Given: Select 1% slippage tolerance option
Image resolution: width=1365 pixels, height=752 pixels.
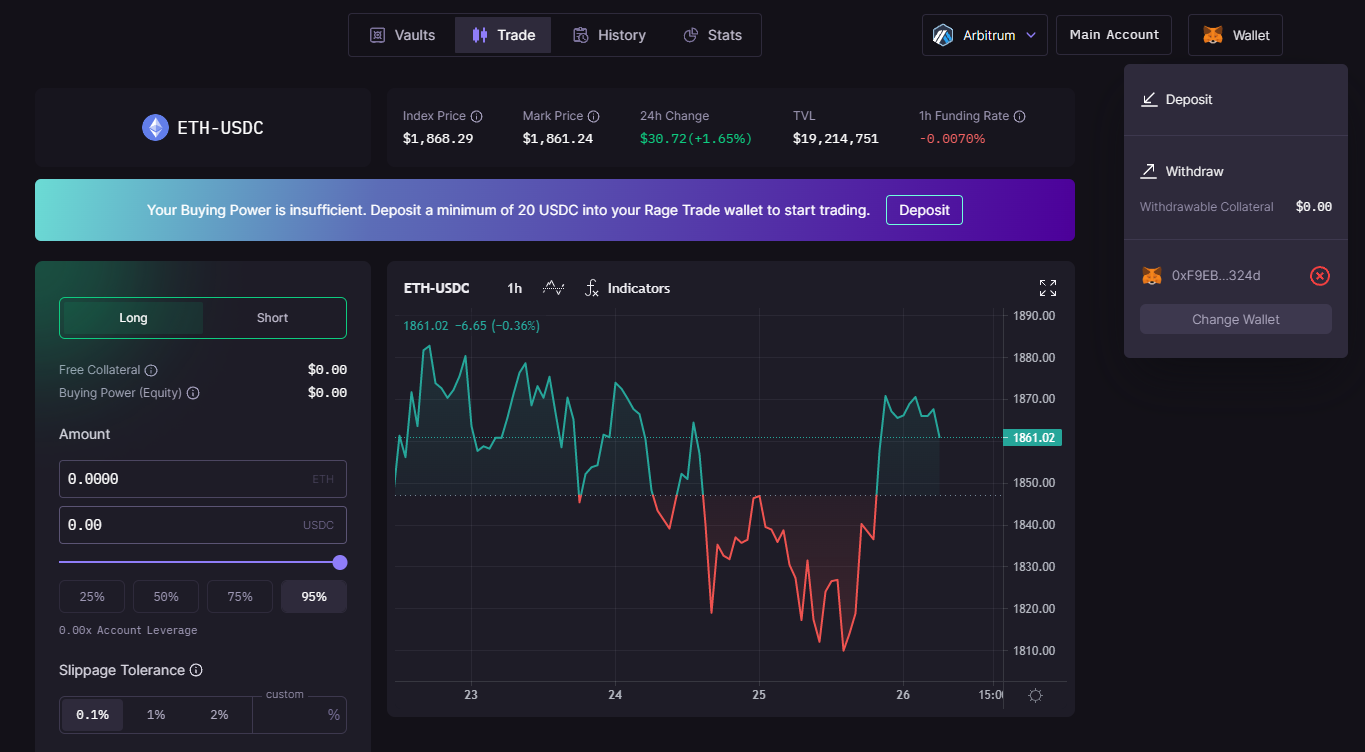Looking at the screenshot, I should coord(156,715).
